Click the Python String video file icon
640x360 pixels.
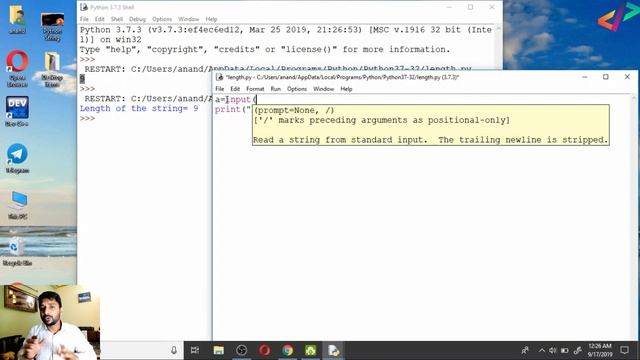(x=52, y=27)
